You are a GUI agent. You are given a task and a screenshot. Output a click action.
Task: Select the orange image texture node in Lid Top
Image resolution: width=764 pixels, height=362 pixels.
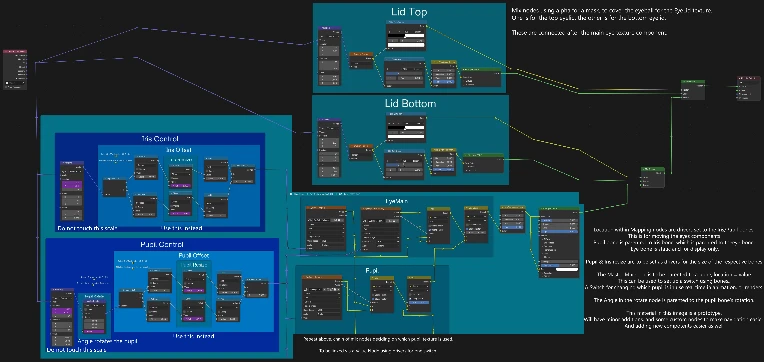click(361, 60)
